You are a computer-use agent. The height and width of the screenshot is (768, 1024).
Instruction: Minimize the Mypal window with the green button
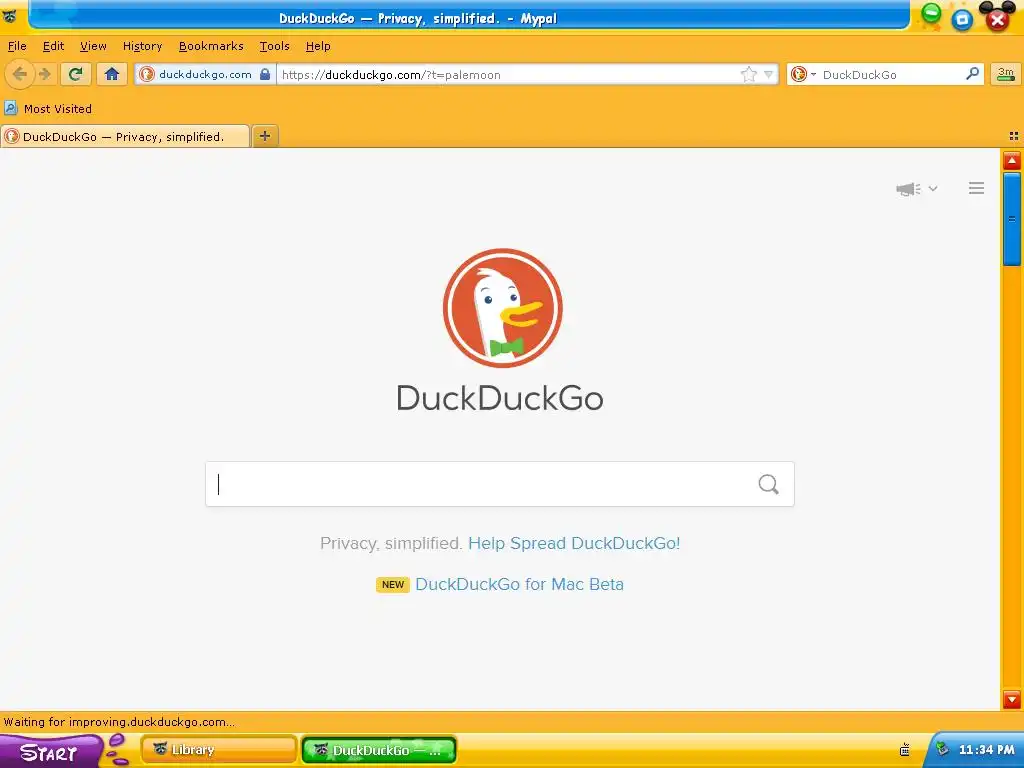click(931, 13)
